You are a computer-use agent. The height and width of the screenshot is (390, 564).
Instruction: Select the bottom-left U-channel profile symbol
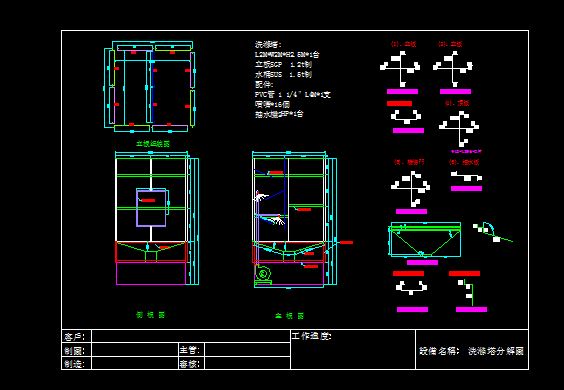[411, 288]
